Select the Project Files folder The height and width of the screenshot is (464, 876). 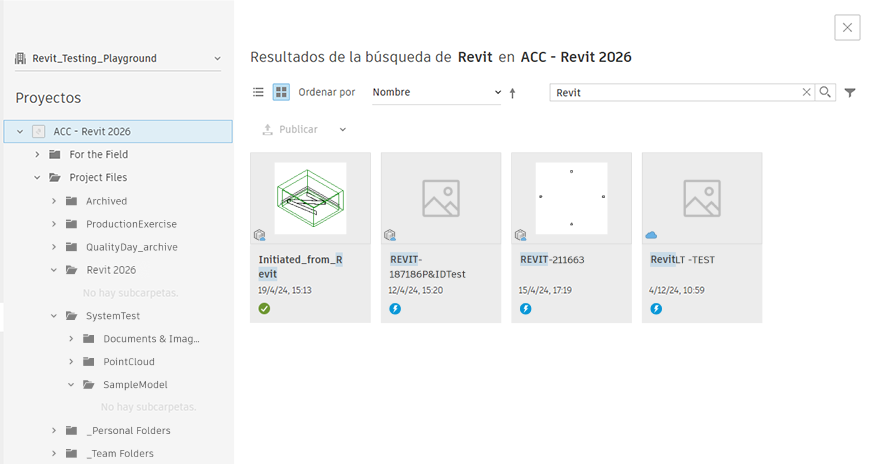click(98, 178)
